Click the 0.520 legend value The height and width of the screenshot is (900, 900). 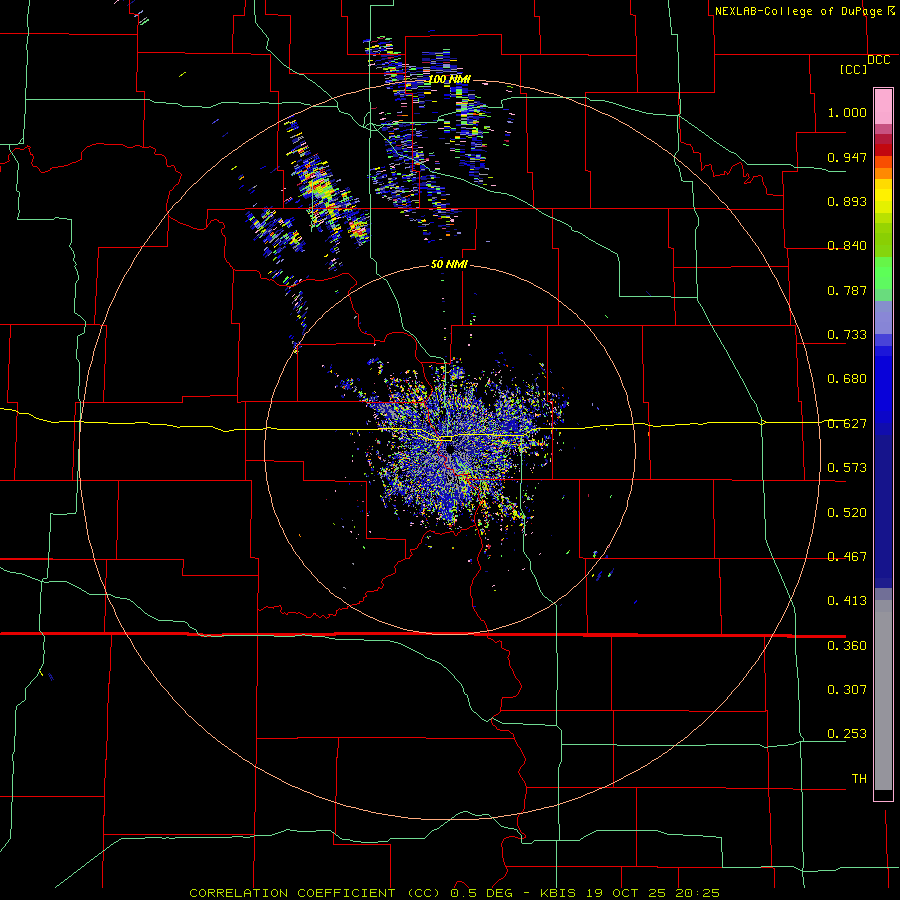(847, 513)
